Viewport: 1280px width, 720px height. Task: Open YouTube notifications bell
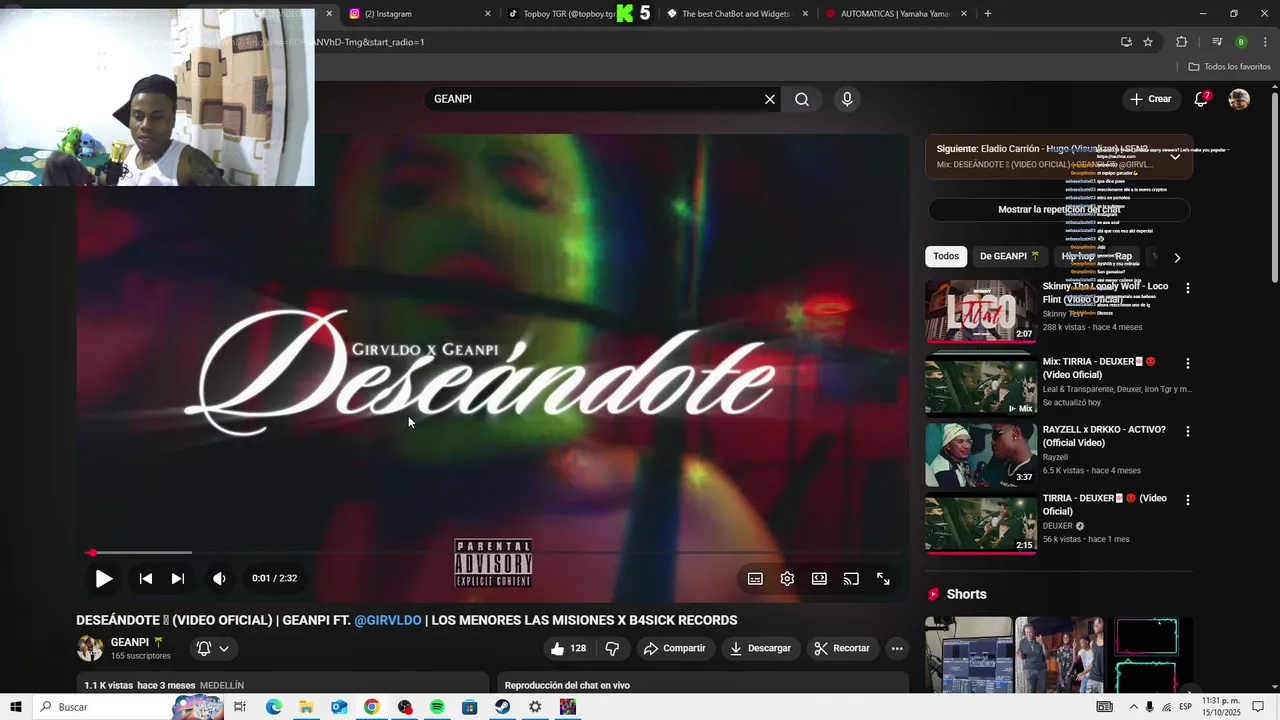pyautogui.click(x=1202, y=99)
